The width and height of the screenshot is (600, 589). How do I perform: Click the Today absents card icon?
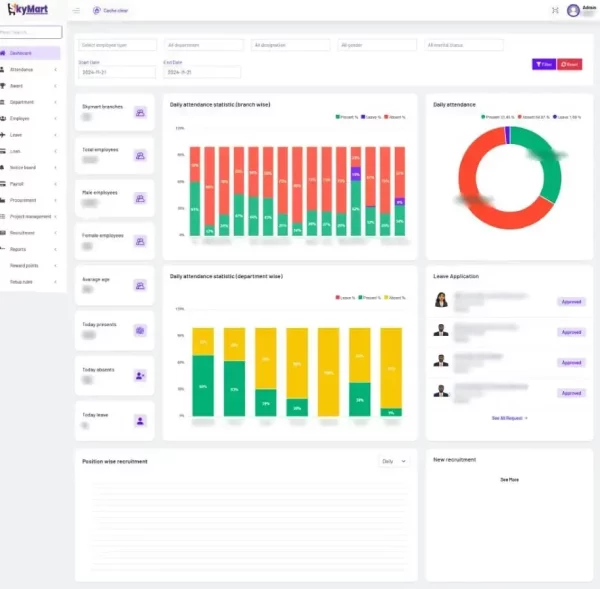tap(140, 375)
